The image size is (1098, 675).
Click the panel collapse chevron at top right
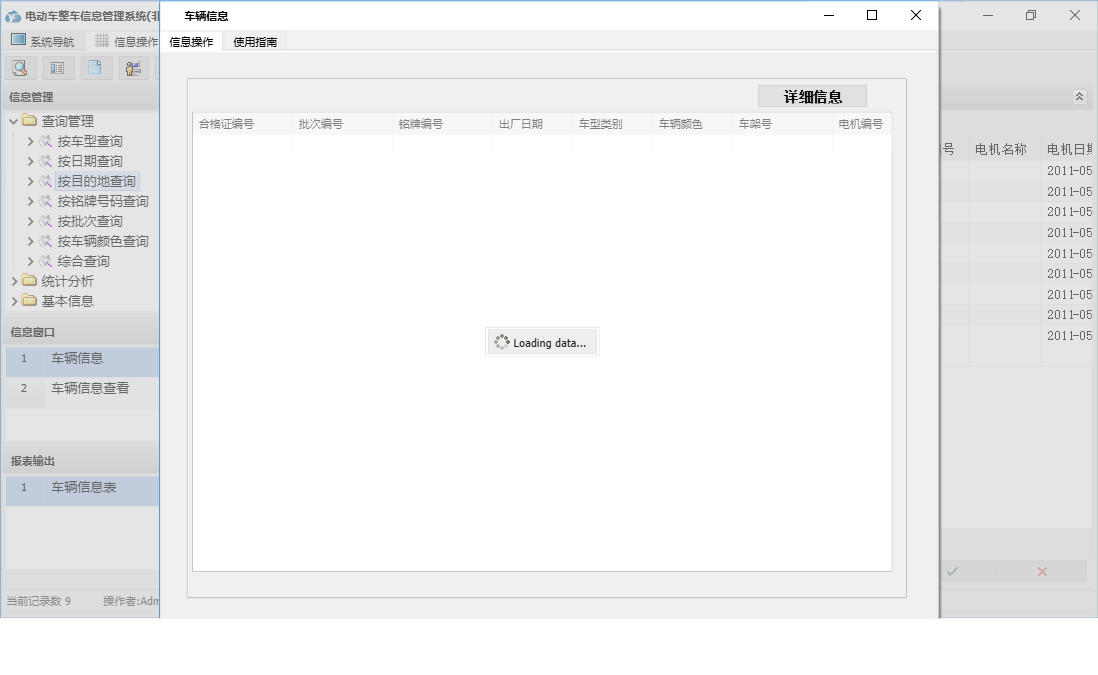coord(1078,96)
